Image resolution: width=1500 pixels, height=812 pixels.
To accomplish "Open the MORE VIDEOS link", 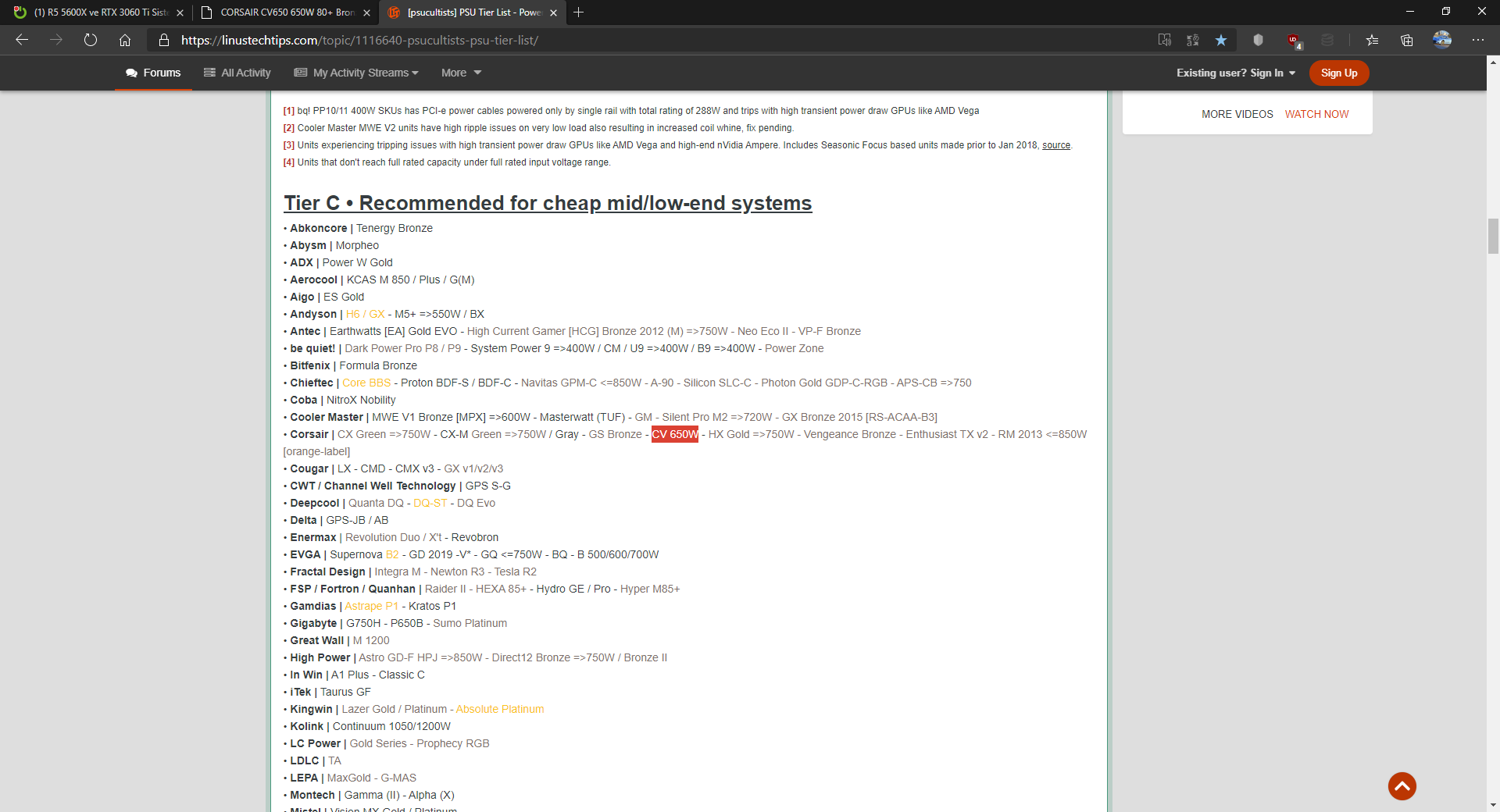I will coord(1237,114).
